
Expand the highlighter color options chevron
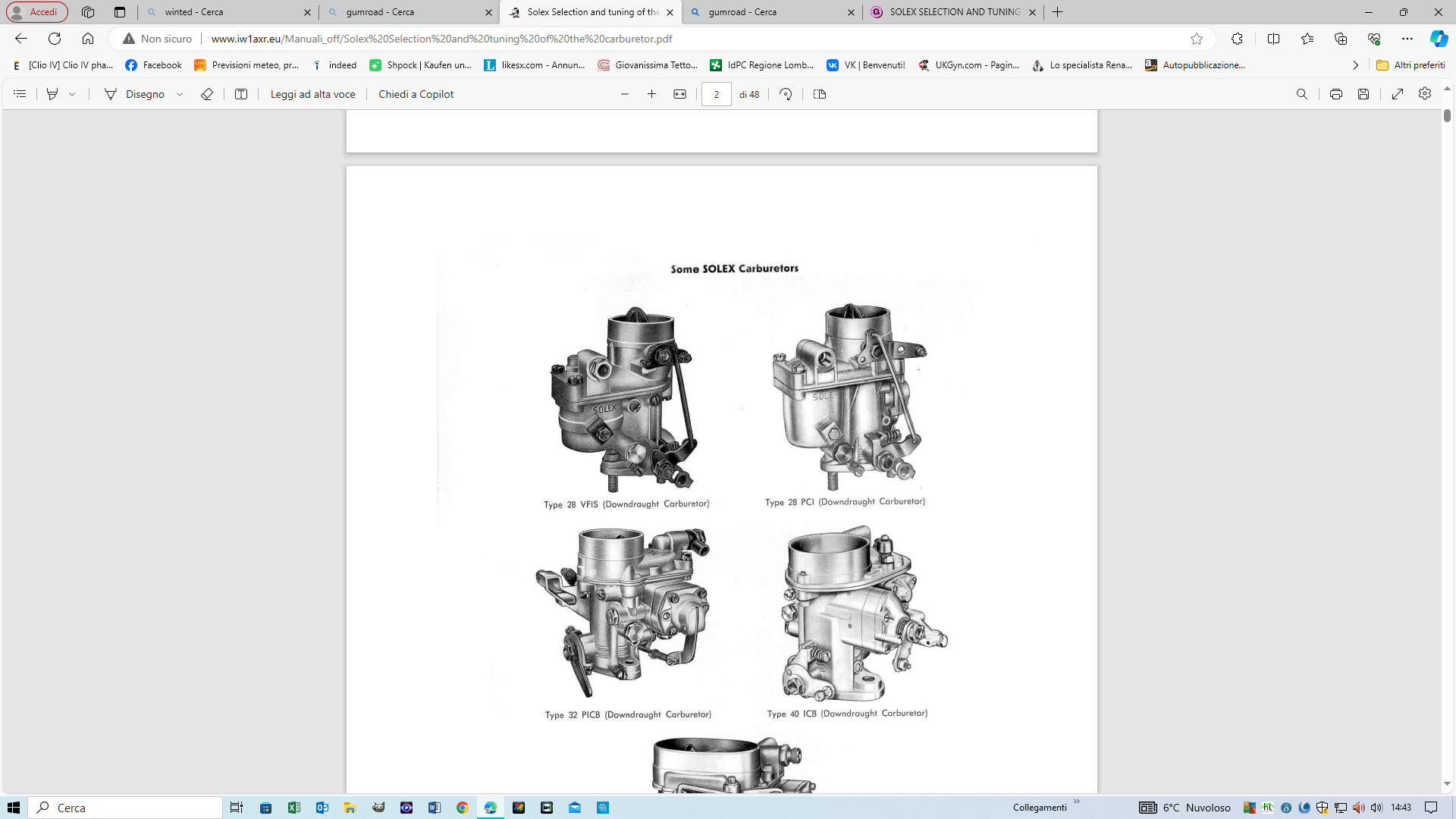pos(72,94)
